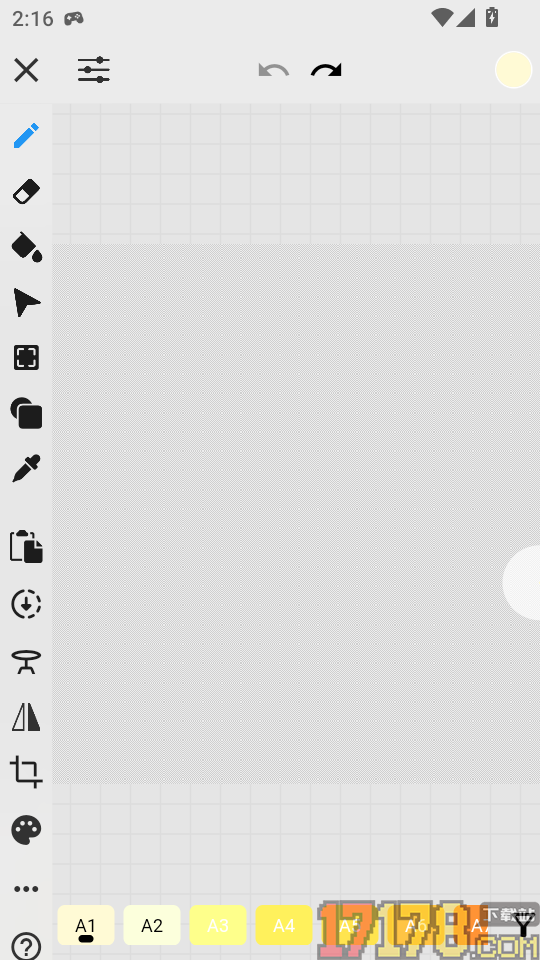Viewport: 540px width, 960px height.
Task: Tap the clipboard paste icon
Action: click(x=26, y=546)
